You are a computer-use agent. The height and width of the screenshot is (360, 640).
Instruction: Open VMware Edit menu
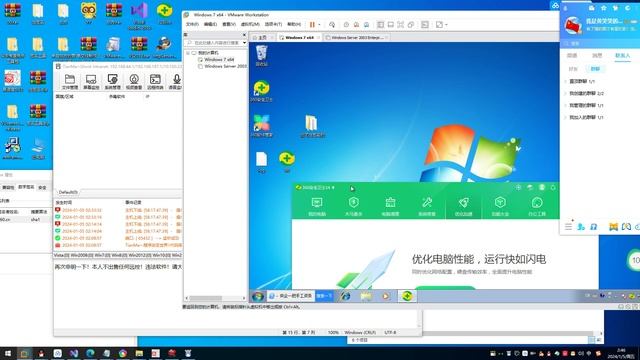(x=210, y=24)
